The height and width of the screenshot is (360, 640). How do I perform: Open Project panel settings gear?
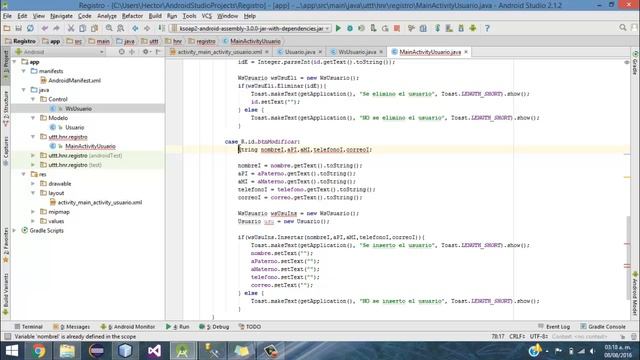click(145, 52)
